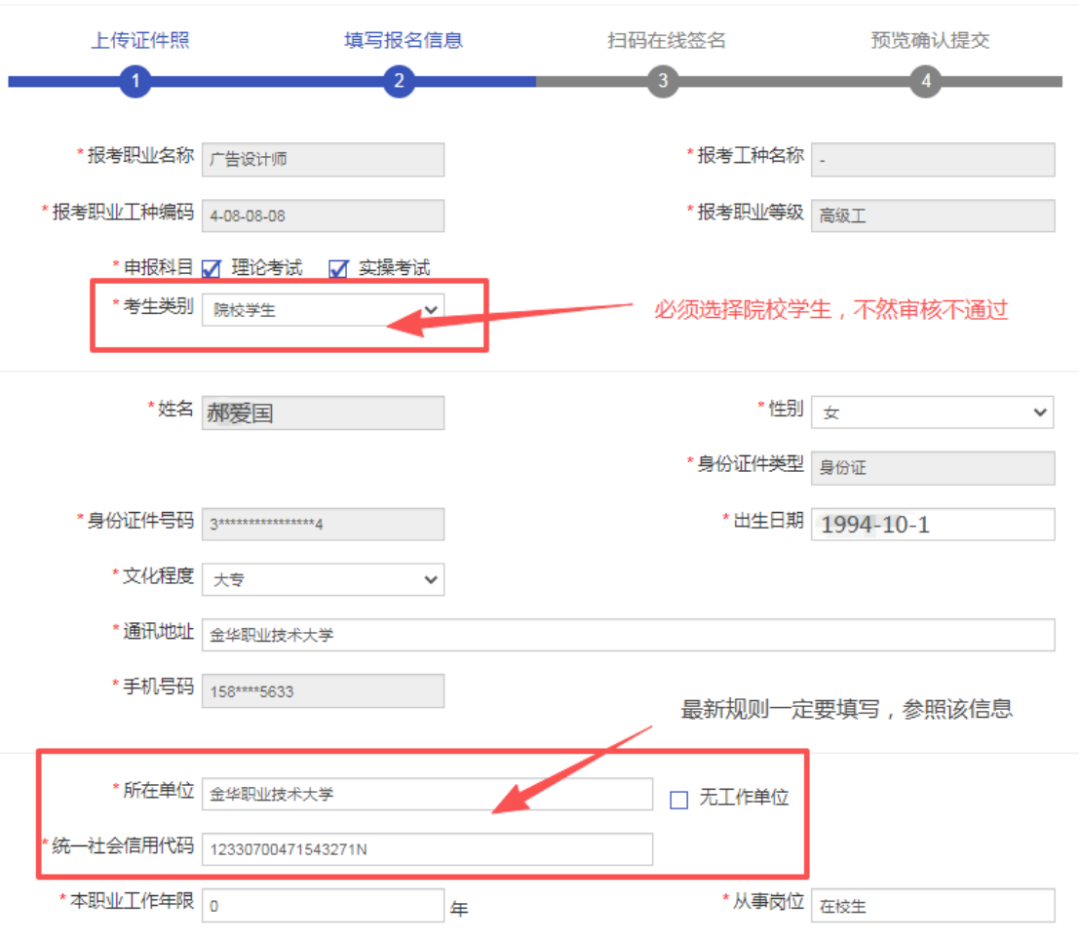Check the 无工作单位 checkbox

(679, 799)
